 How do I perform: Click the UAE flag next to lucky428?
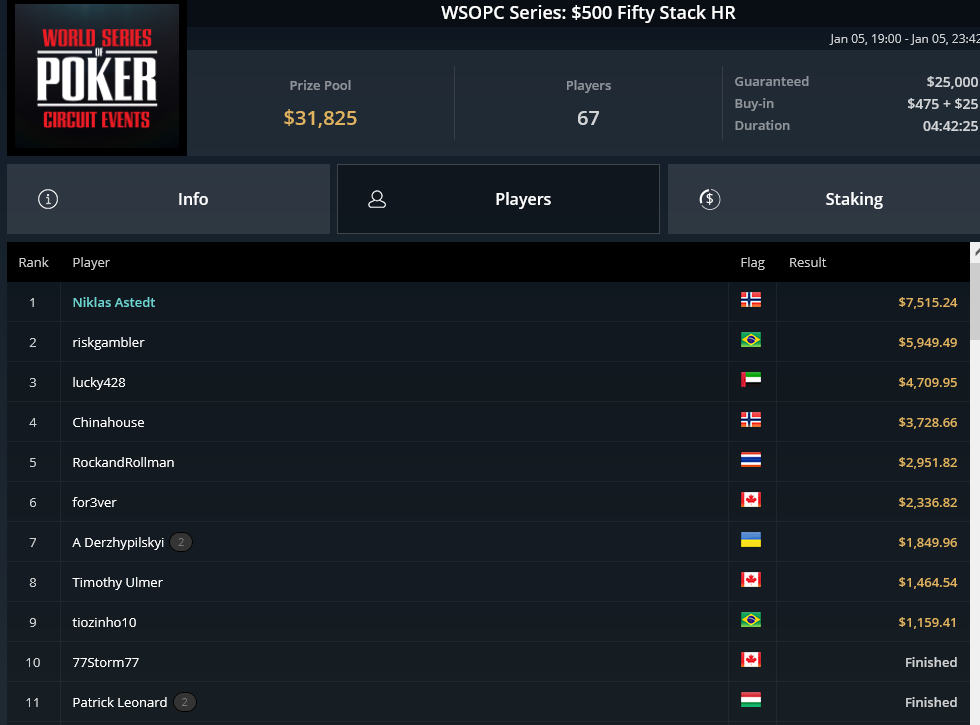coord(751,380)
